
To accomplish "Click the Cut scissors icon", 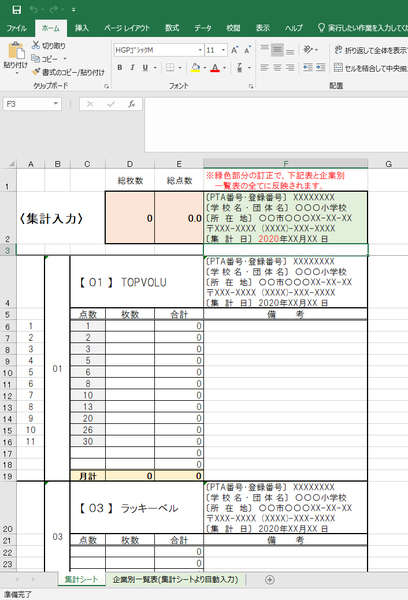I will pyautogui.click(x=36, y=45).
